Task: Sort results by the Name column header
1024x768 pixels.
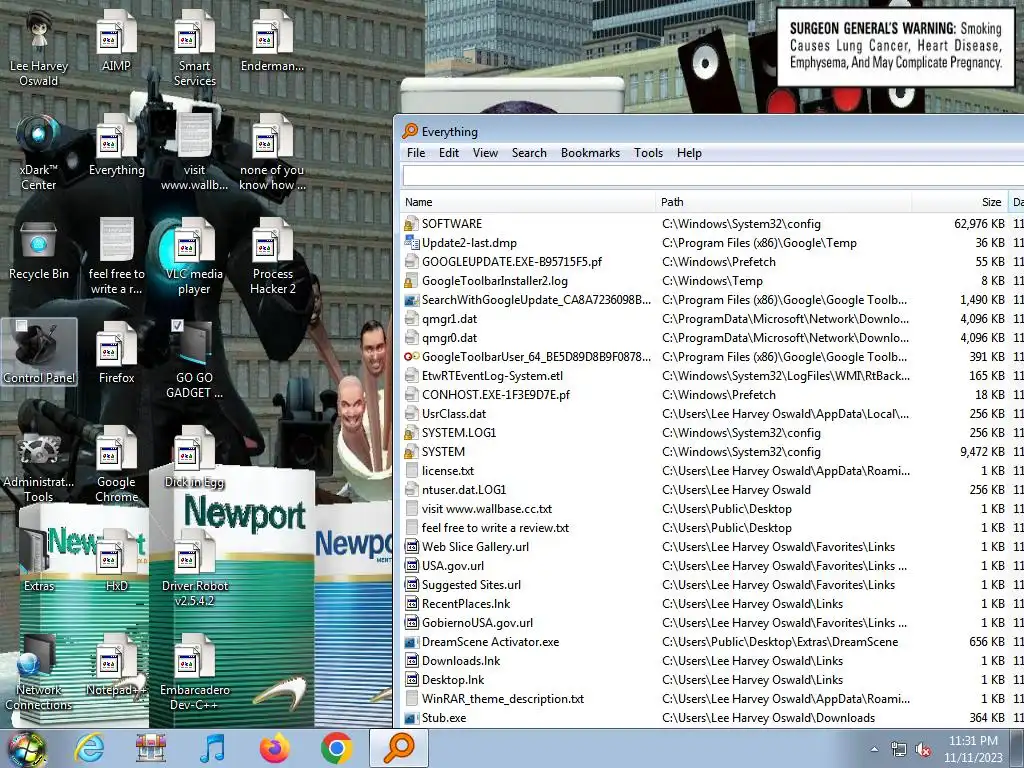Action: (528, 202)
